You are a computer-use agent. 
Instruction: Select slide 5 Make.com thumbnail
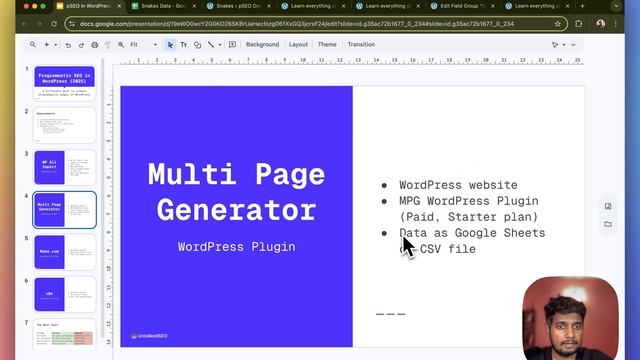pos(64,252)
